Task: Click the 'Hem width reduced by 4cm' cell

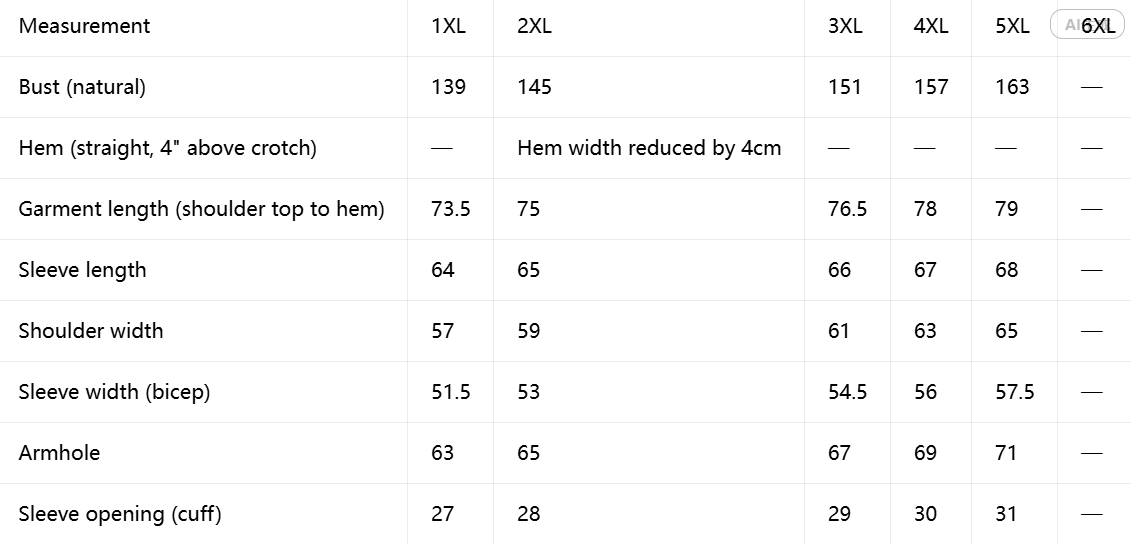Action: pyautogui.click(x=649, y=148)
